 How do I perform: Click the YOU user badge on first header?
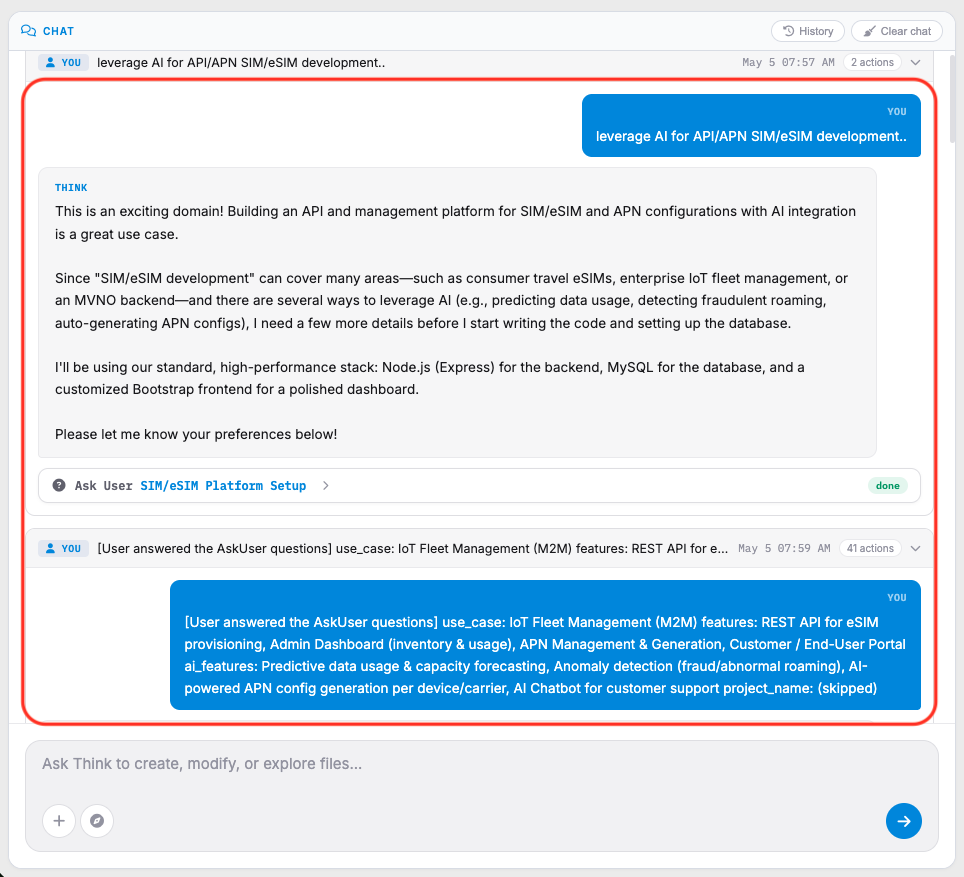click(x=64, y=62)
